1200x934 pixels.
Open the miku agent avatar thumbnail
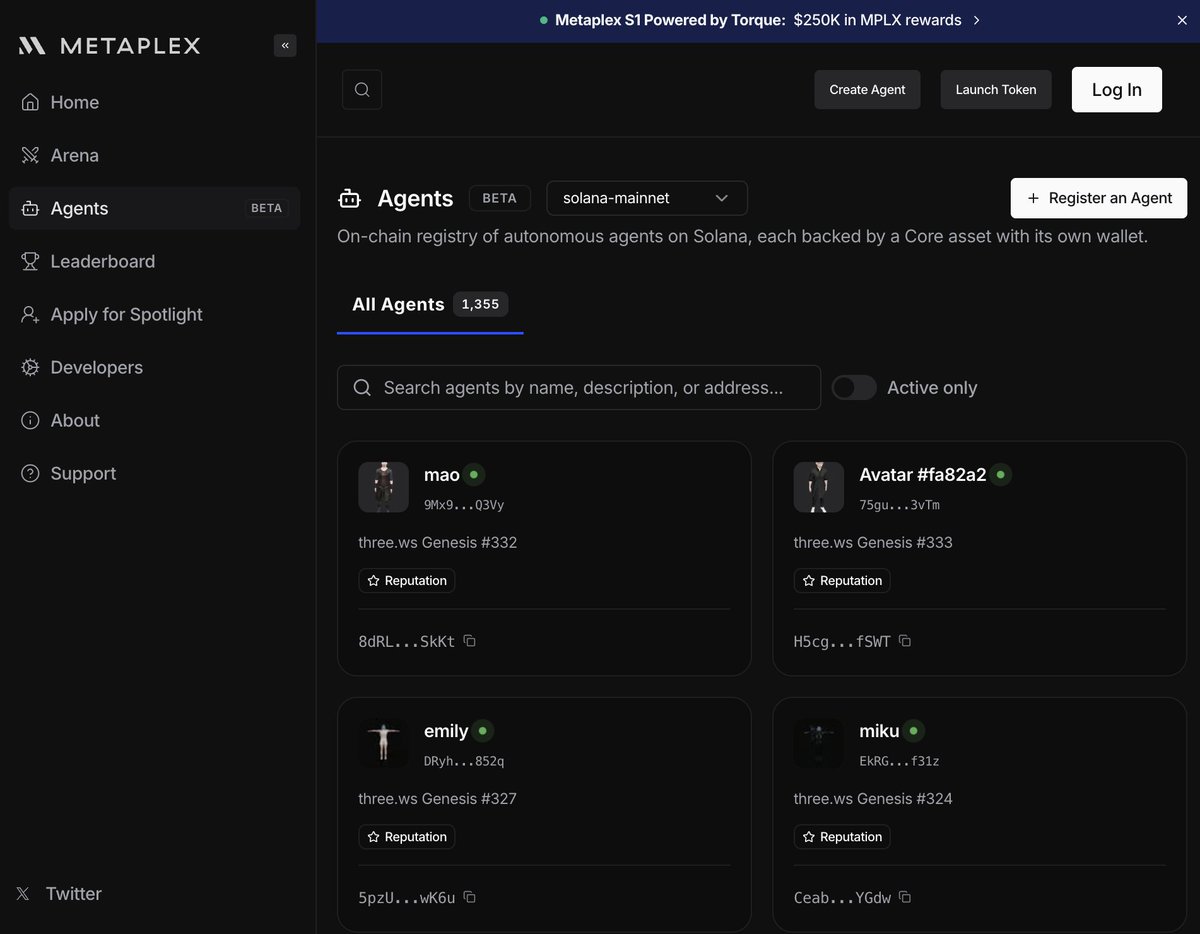(819, 743)
